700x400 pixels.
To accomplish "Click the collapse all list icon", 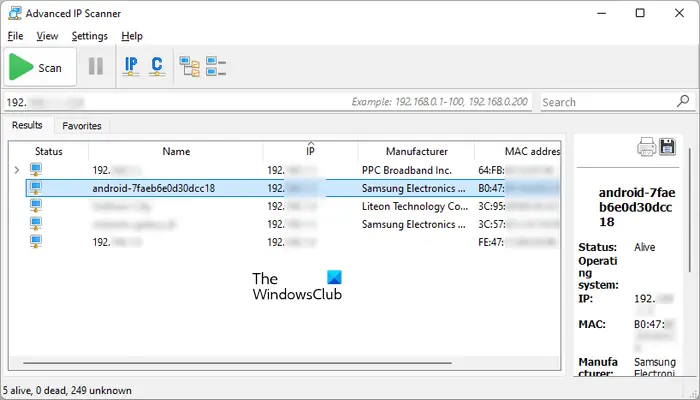I will pyautogui.click(x=216, y=67).
